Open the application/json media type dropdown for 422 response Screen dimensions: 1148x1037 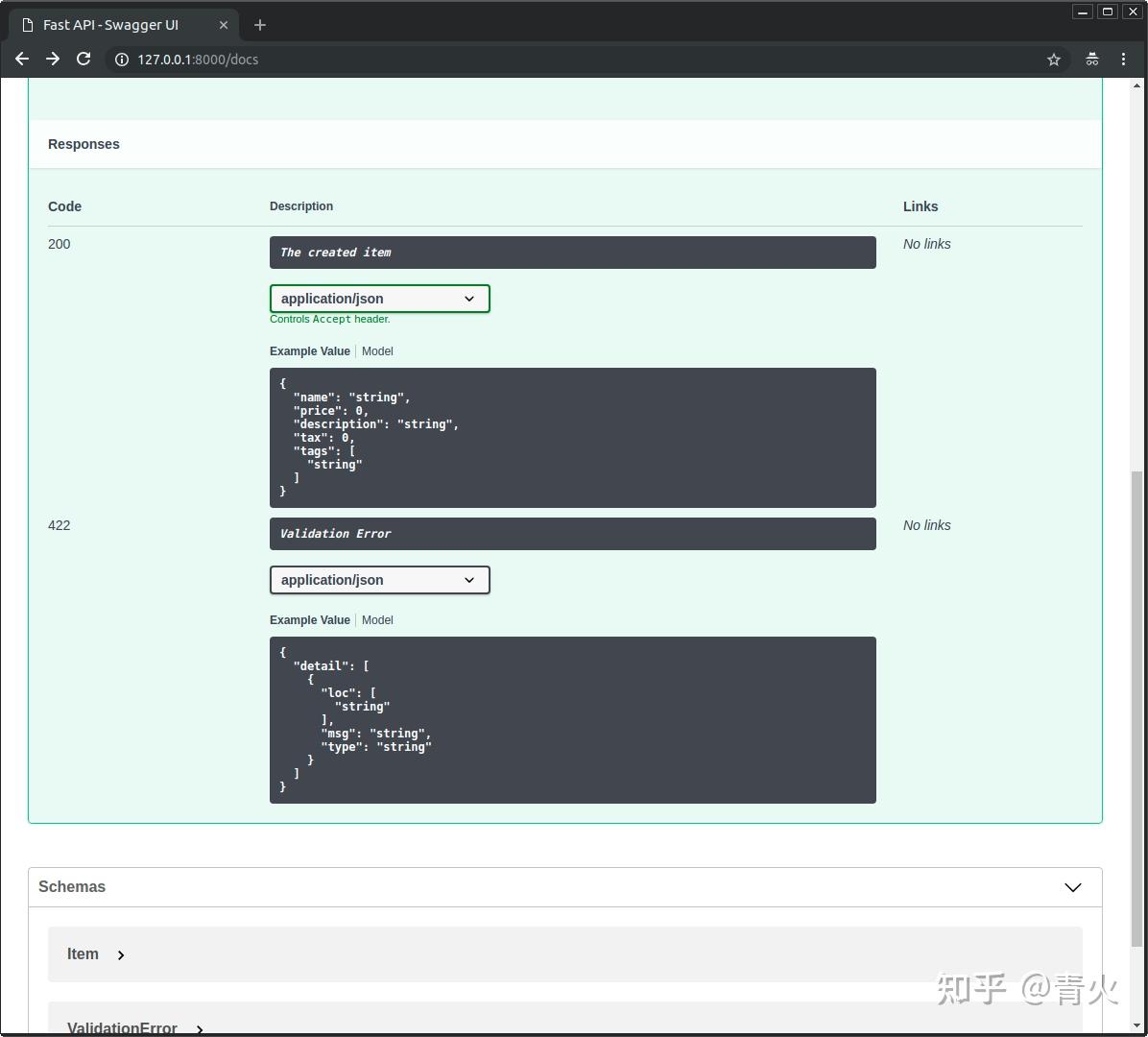pos(379,580)
